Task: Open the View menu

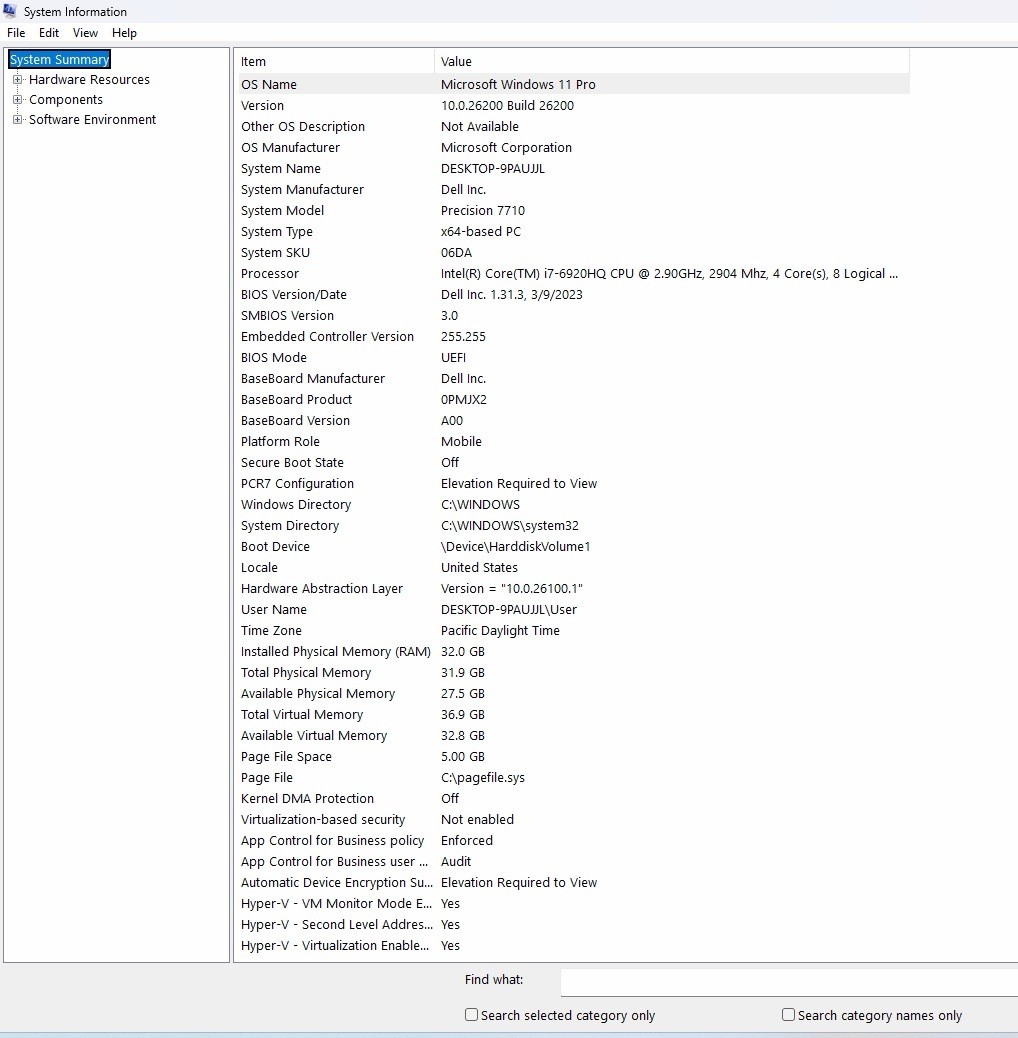Action: coord(85,33)
